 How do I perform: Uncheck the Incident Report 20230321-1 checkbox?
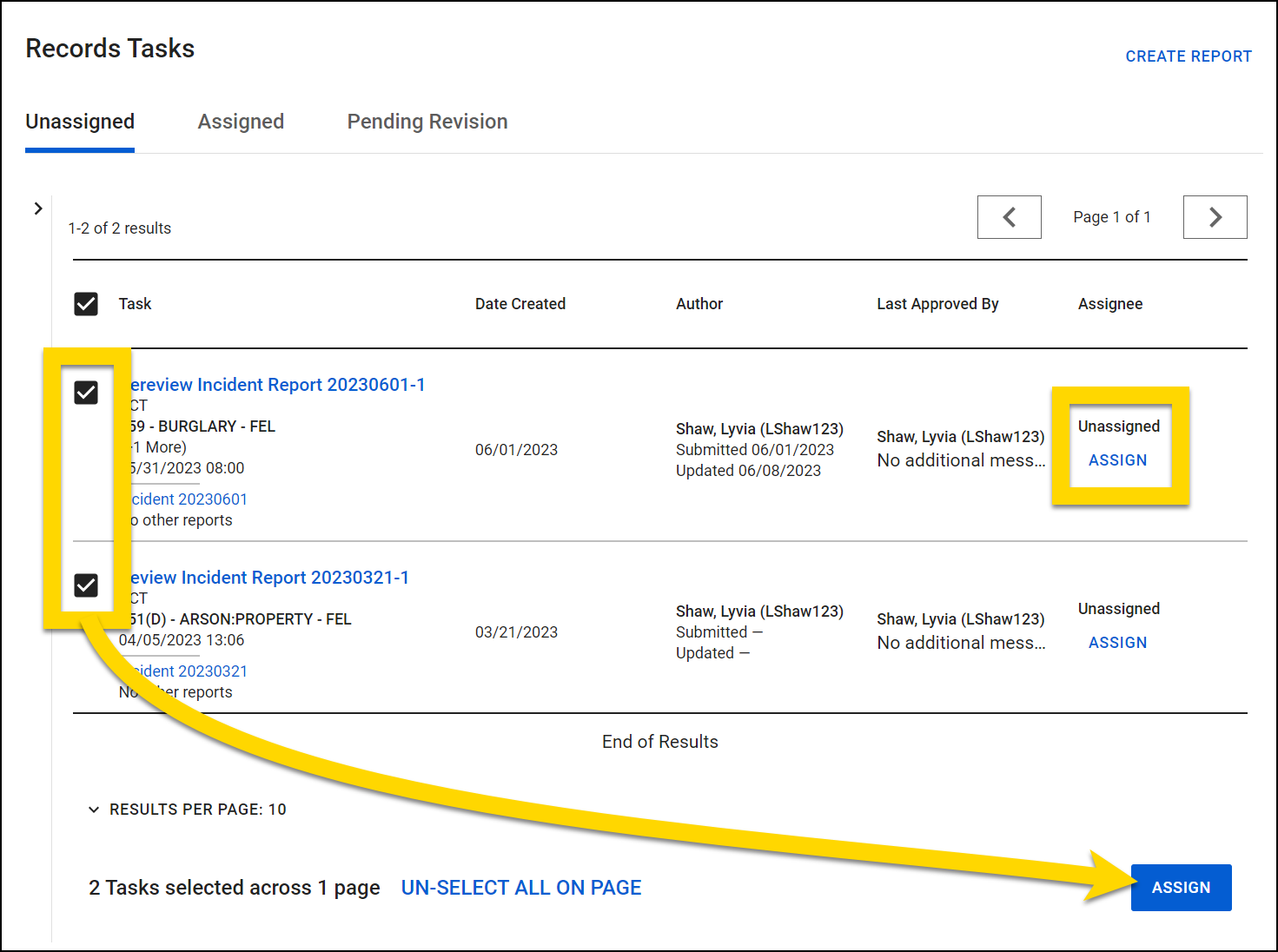pyautogui.click(x=85, y=585)
